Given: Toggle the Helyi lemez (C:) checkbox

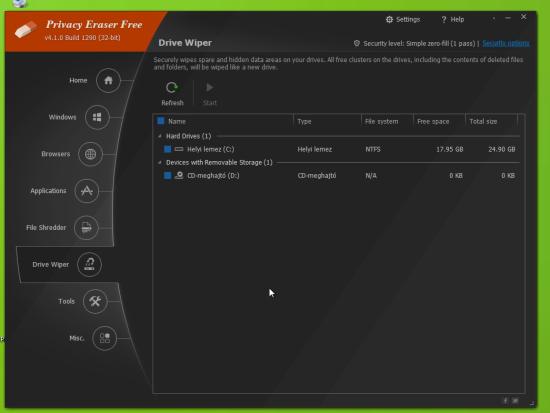Looking at the screenshot, I should click(168, 149).
